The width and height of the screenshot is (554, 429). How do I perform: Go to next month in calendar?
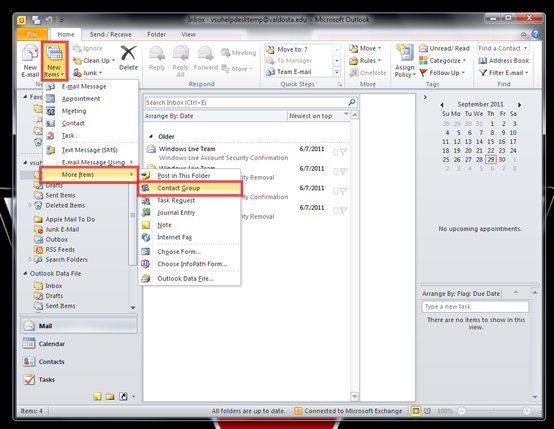[x=519, y=105]
